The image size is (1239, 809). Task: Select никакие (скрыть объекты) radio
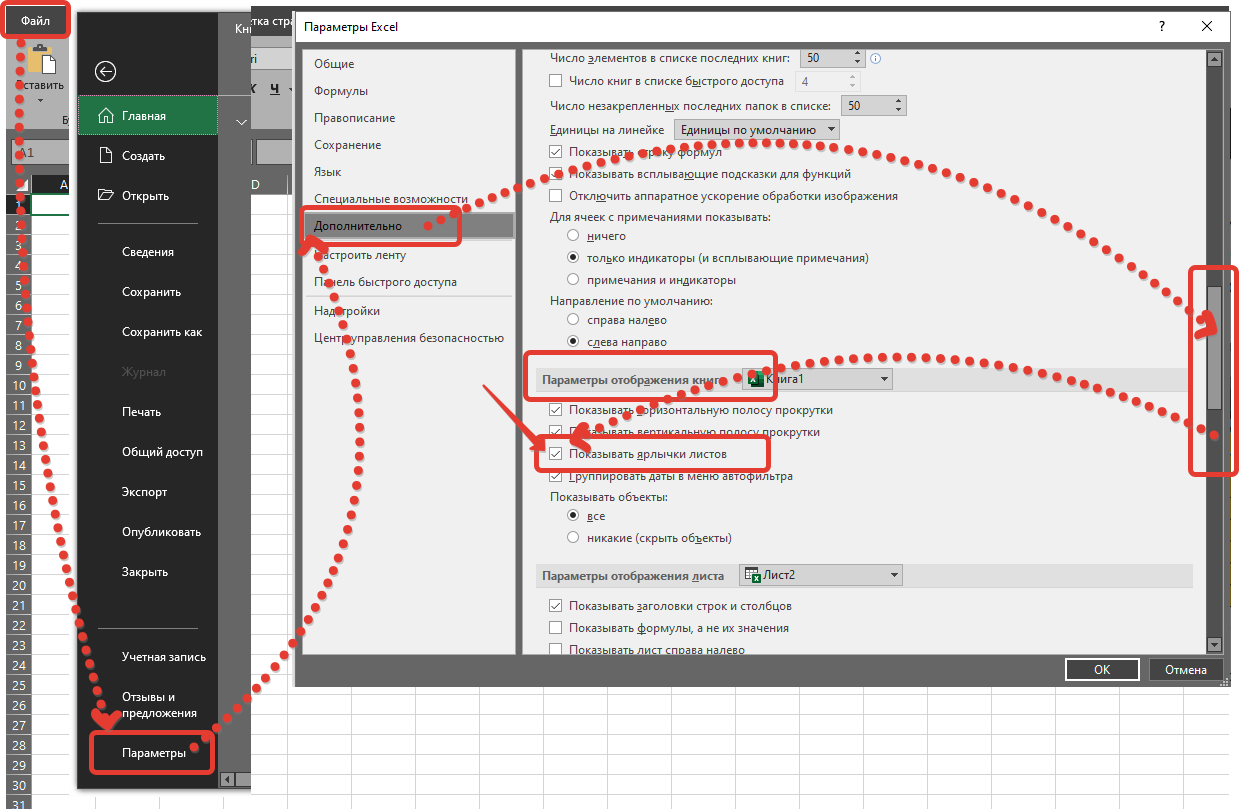point(573,538)
